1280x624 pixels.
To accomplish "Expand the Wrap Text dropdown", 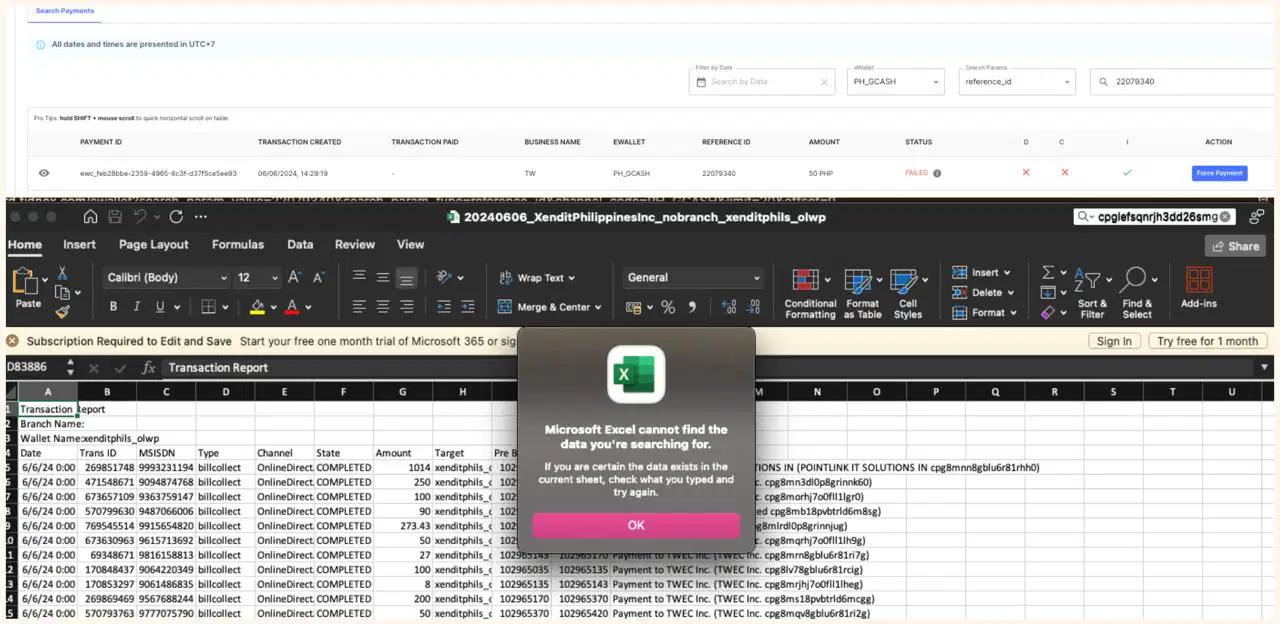I will point(571,278).
